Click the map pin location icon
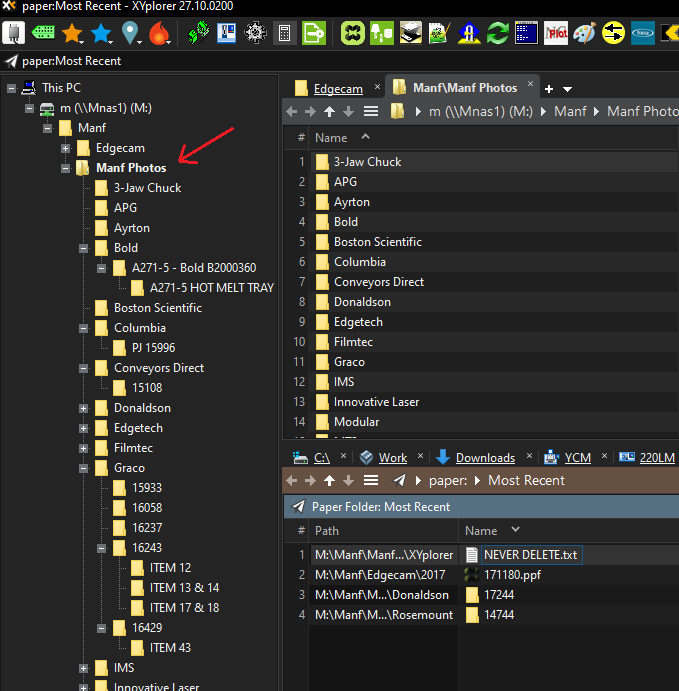Viewport: 679px width, 691px height. click(x=130, y=33)
